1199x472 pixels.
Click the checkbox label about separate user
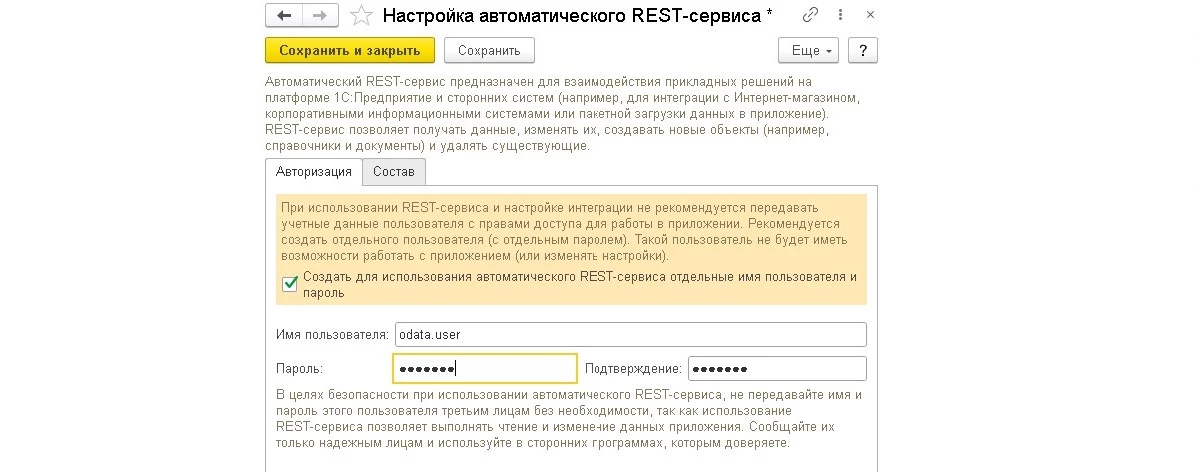[x=579, y=285]
